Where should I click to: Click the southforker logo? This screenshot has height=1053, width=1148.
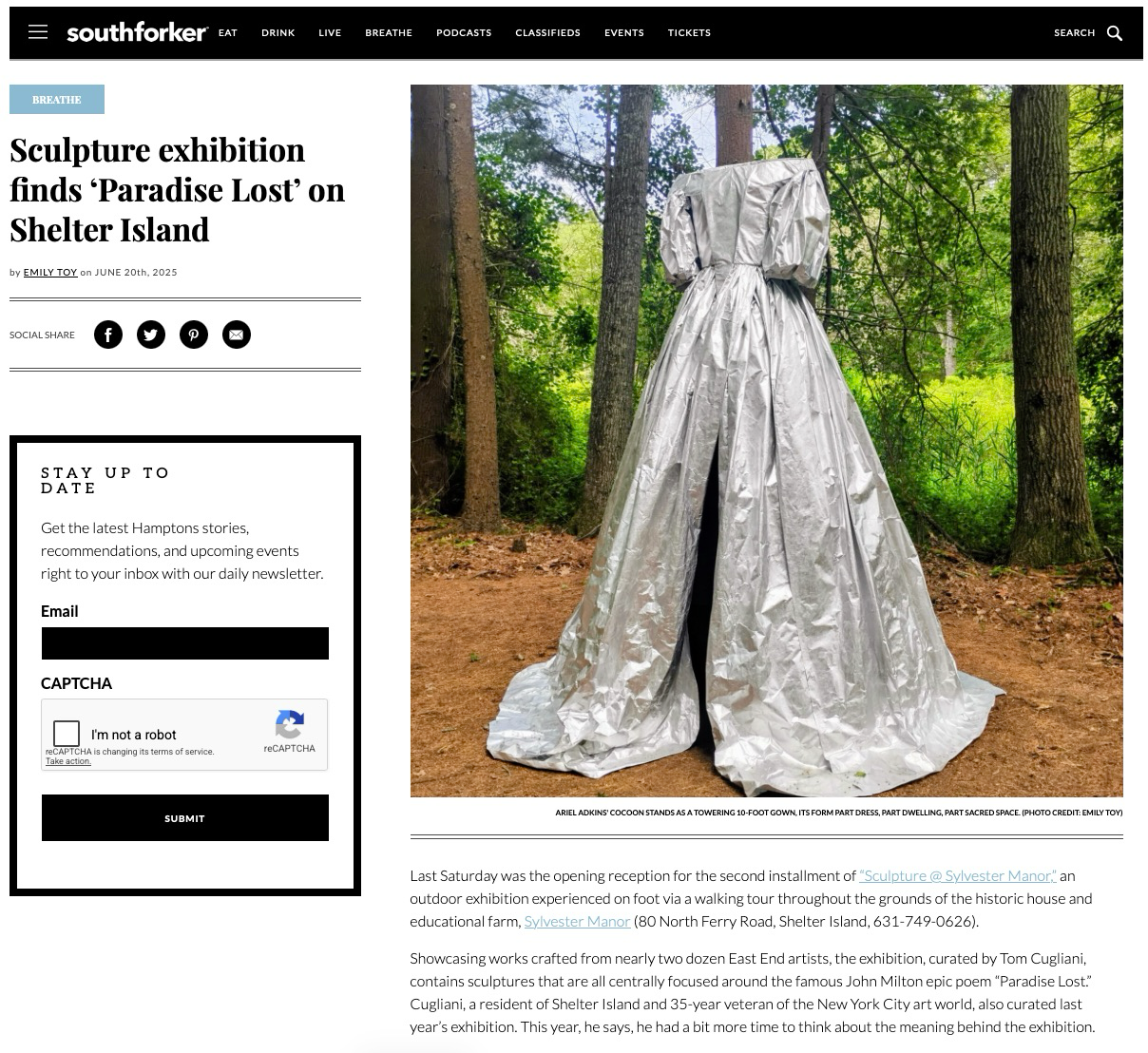(137, 33)
